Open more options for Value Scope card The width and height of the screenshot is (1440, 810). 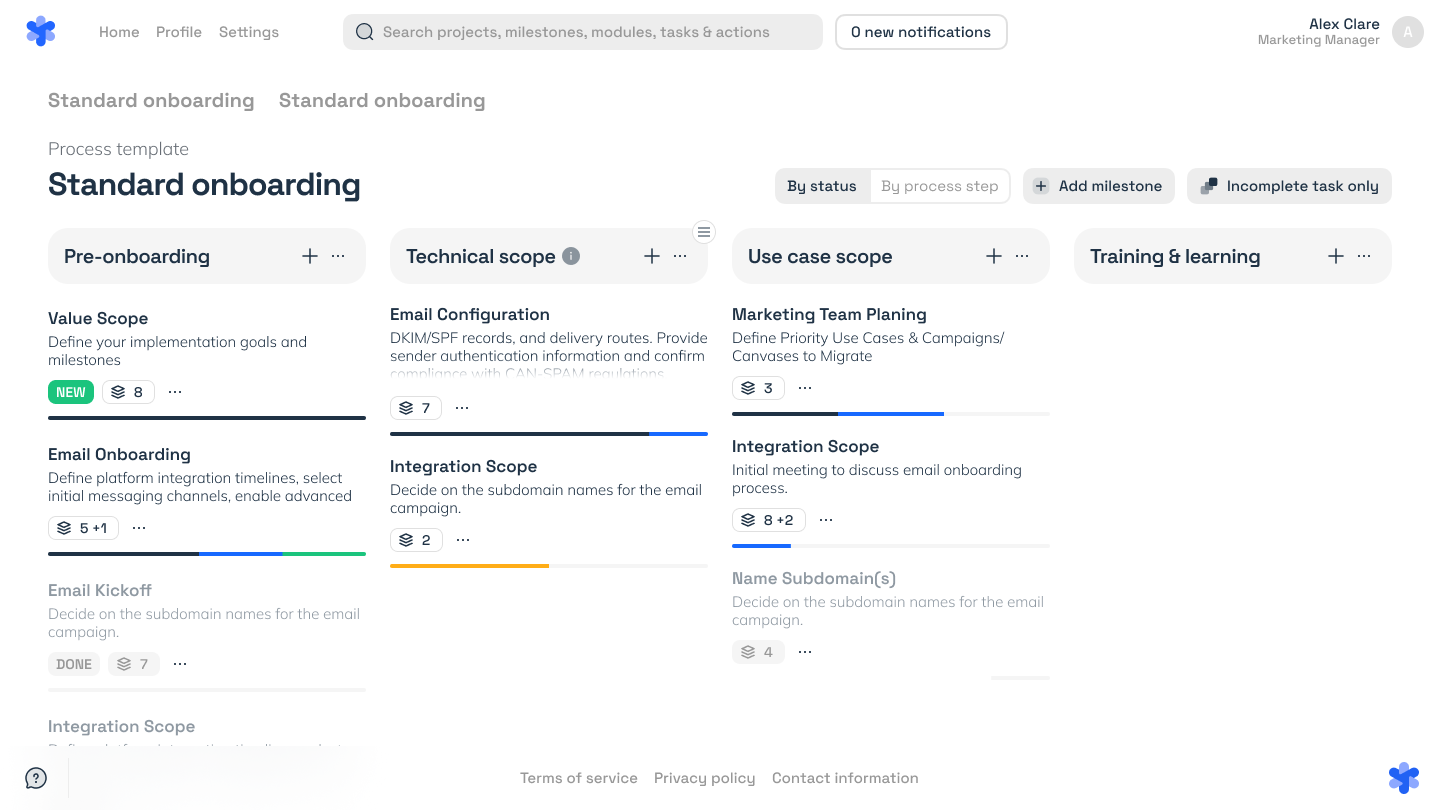click(175, 392)
